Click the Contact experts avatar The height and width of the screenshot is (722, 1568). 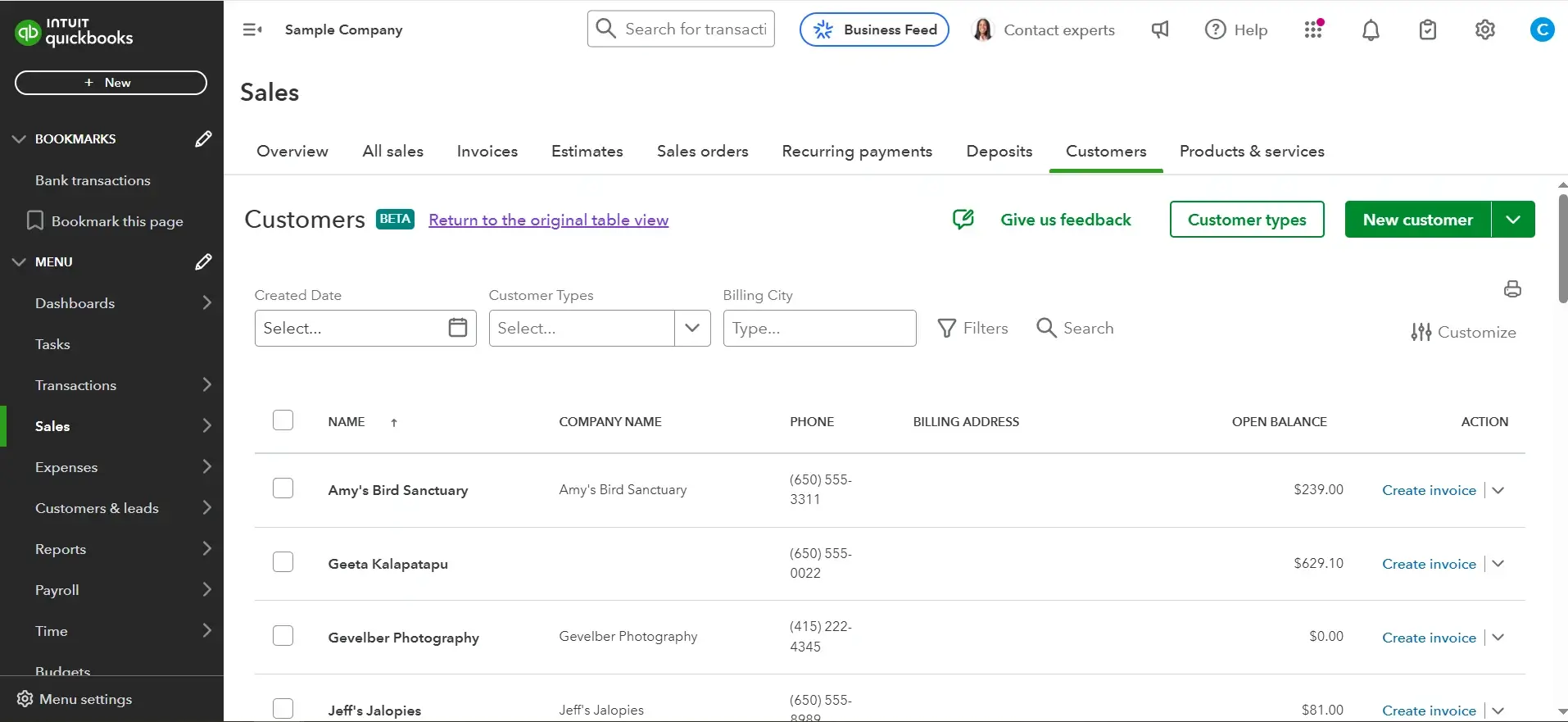click(982, 30)
